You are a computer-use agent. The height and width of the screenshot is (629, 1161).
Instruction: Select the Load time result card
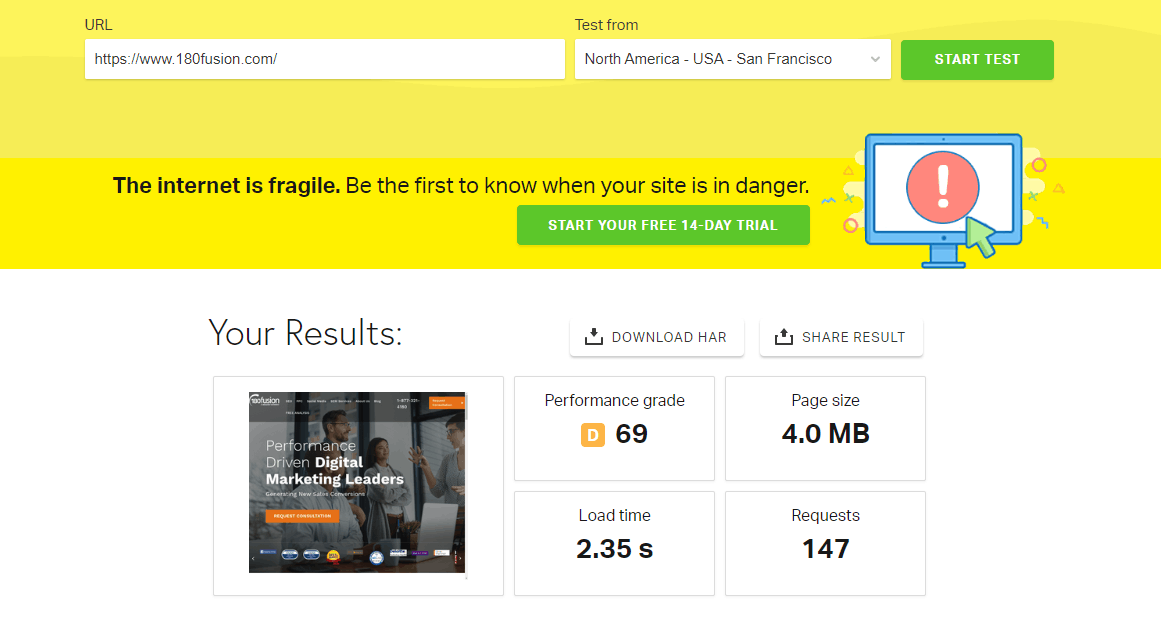[614, 543]
